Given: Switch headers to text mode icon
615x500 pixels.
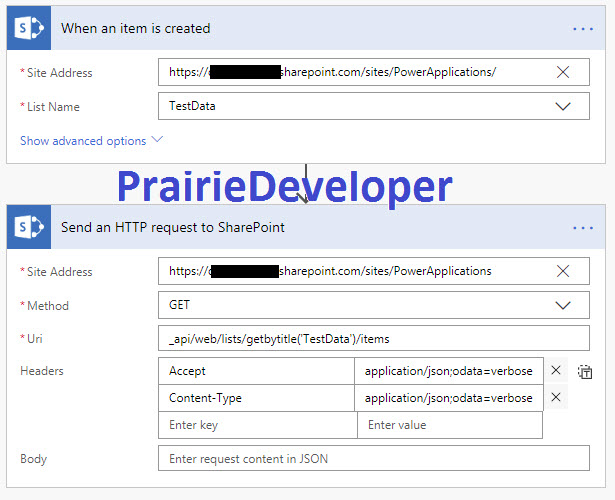Looking at the screenshot, I should [585, 372].
